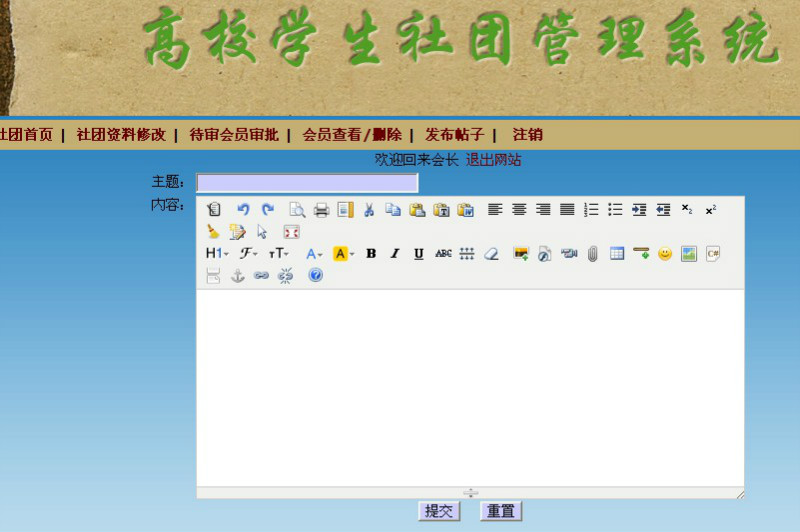800x532 pixels.
Task: Open 待审会员审批 page
Action: click(x=234, y=135)
